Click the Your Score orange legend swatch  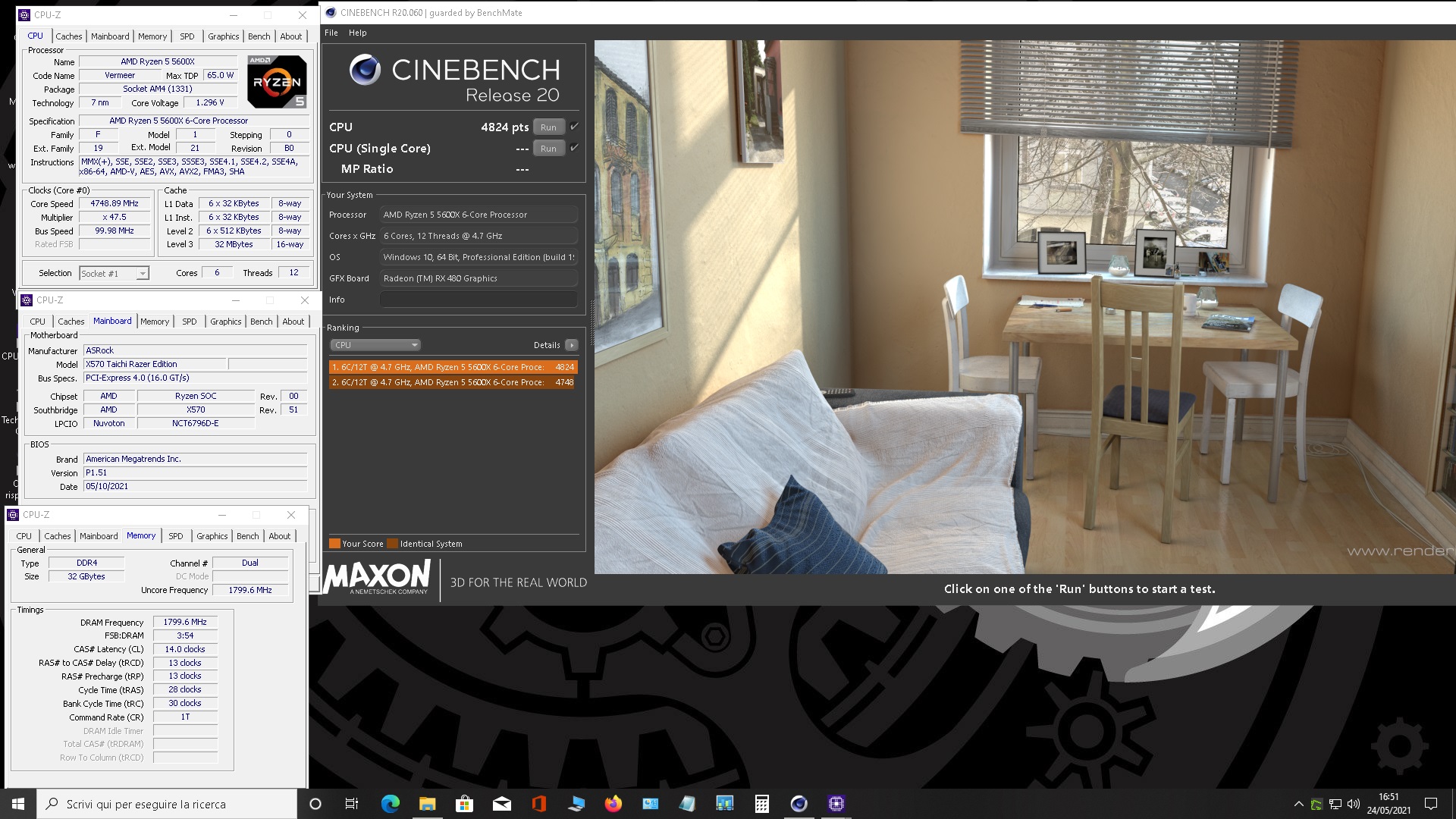click(x=334, y=543)
